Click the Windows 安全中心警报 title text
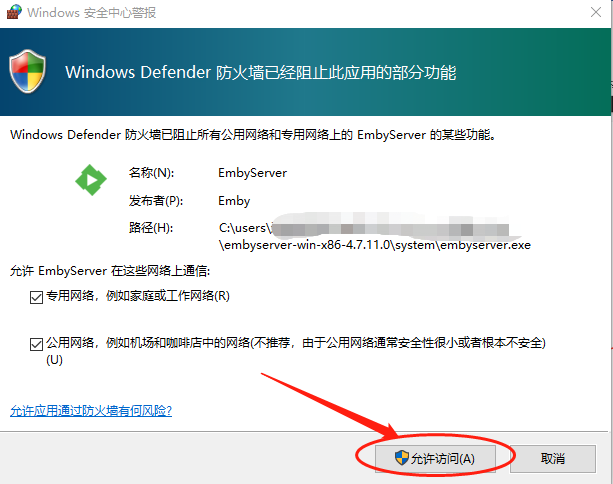 92,13
